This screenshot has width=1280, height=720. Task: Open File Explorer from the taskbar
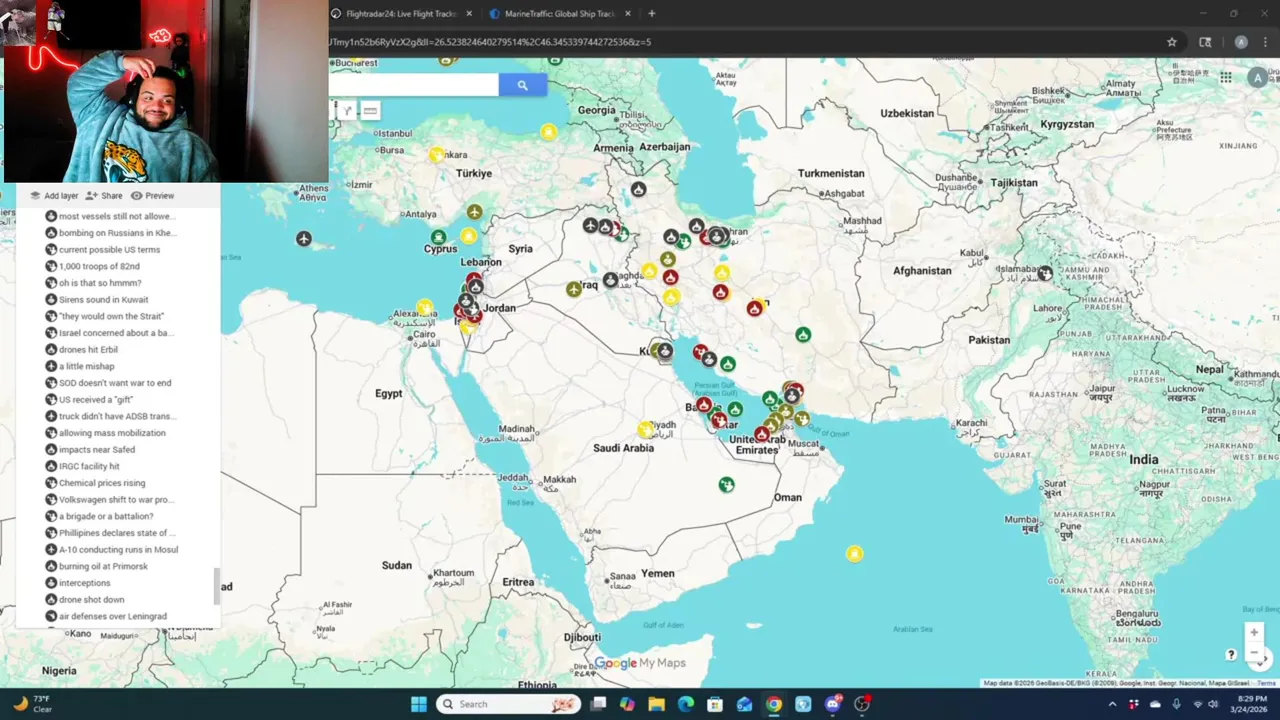[x=656, y=704]
